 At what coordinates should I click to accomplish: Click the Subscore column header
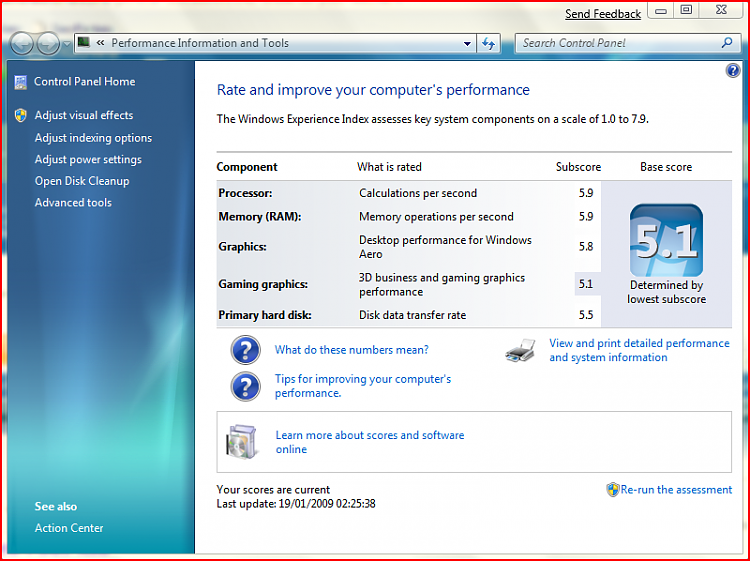(x=578, y=167)
